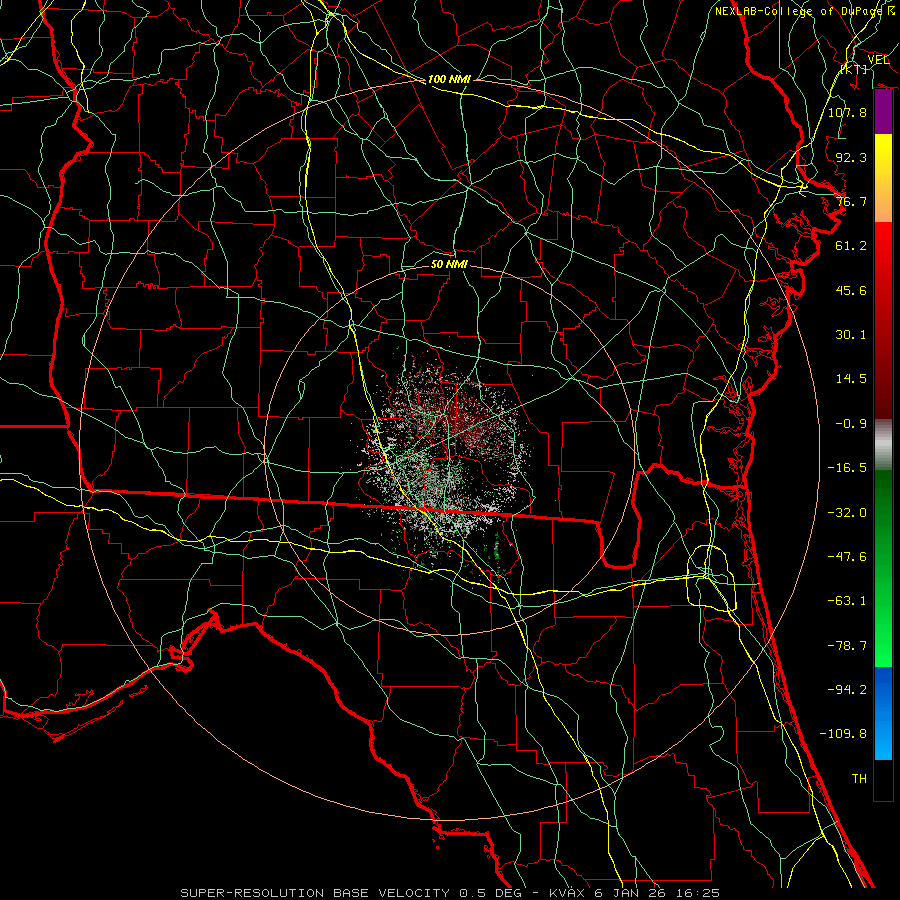Click the 92.3 velocity scale value
900x900 pixels.
(x=851, y=157)
